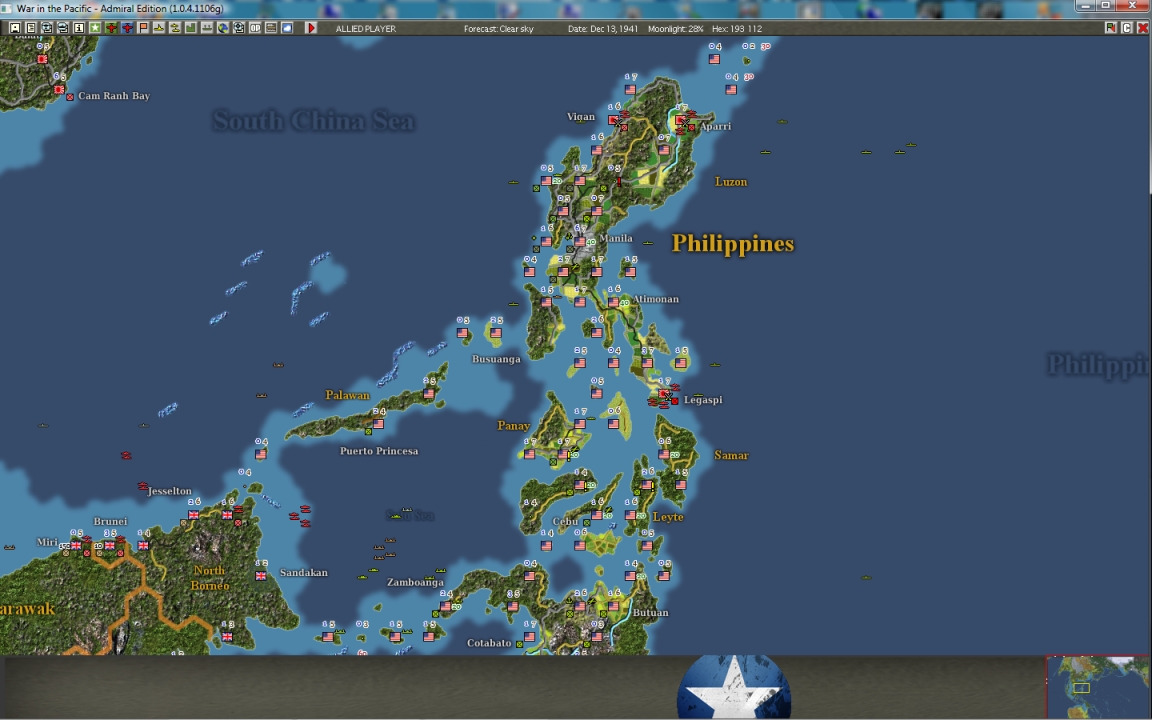
Task: Click the 'Brunei' map label
Action: pos(110,522)
